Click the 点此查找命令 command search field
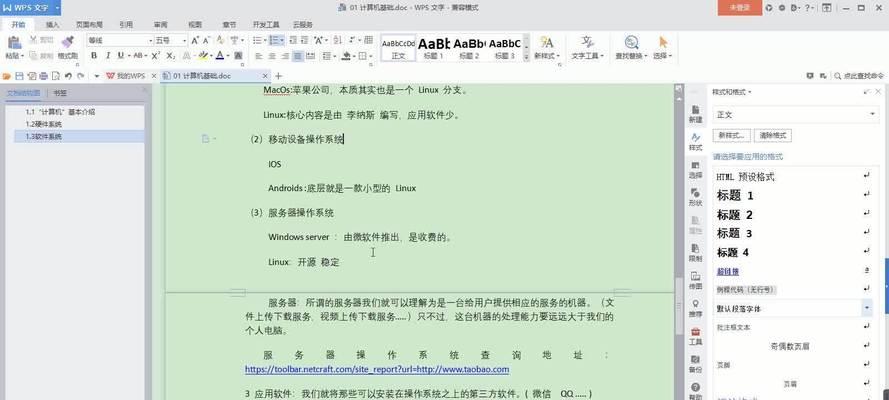 point(858,76)
